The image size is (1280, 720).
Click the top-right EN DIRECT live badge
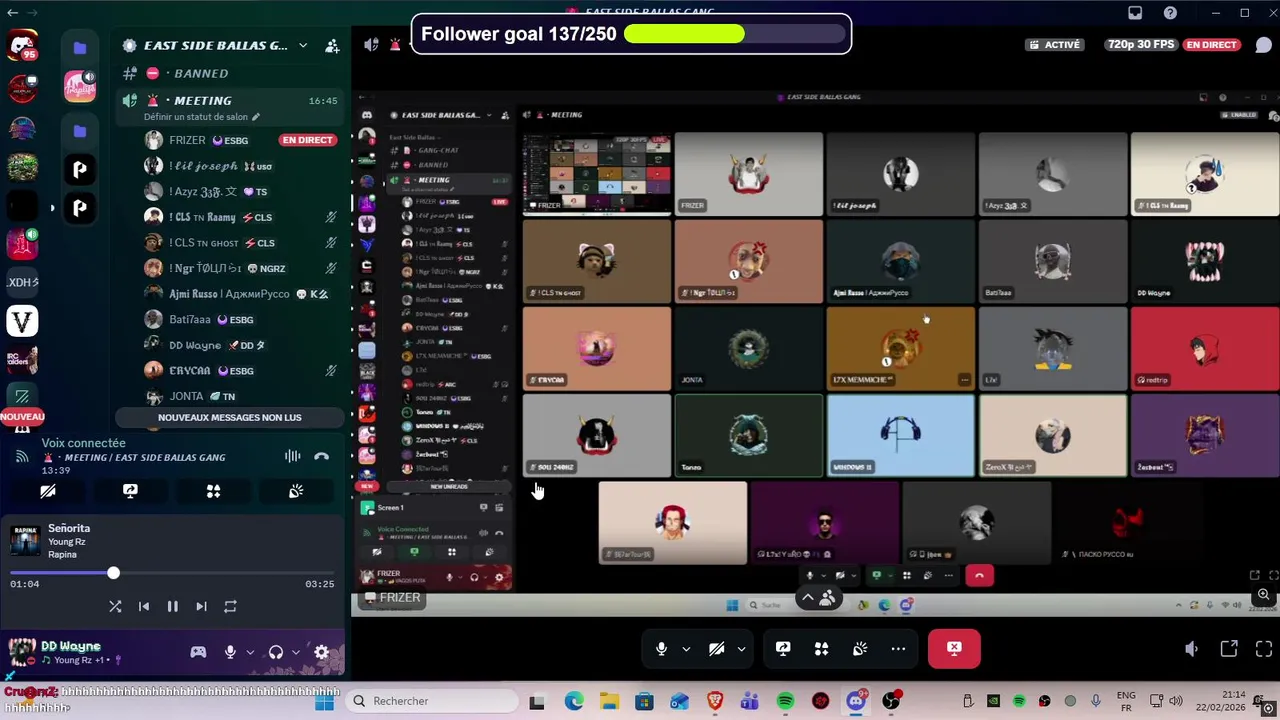[x=1211, y=45]
